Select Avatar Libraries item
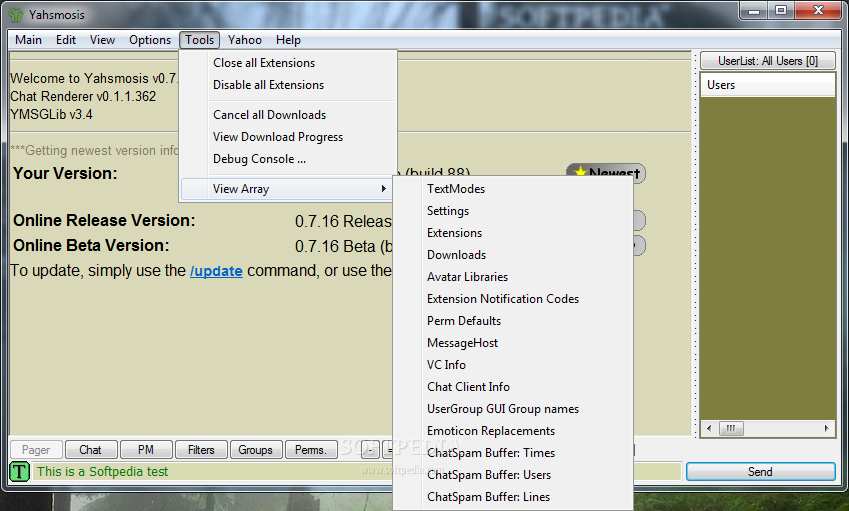 pyautogui.click(x=513, y=277)
